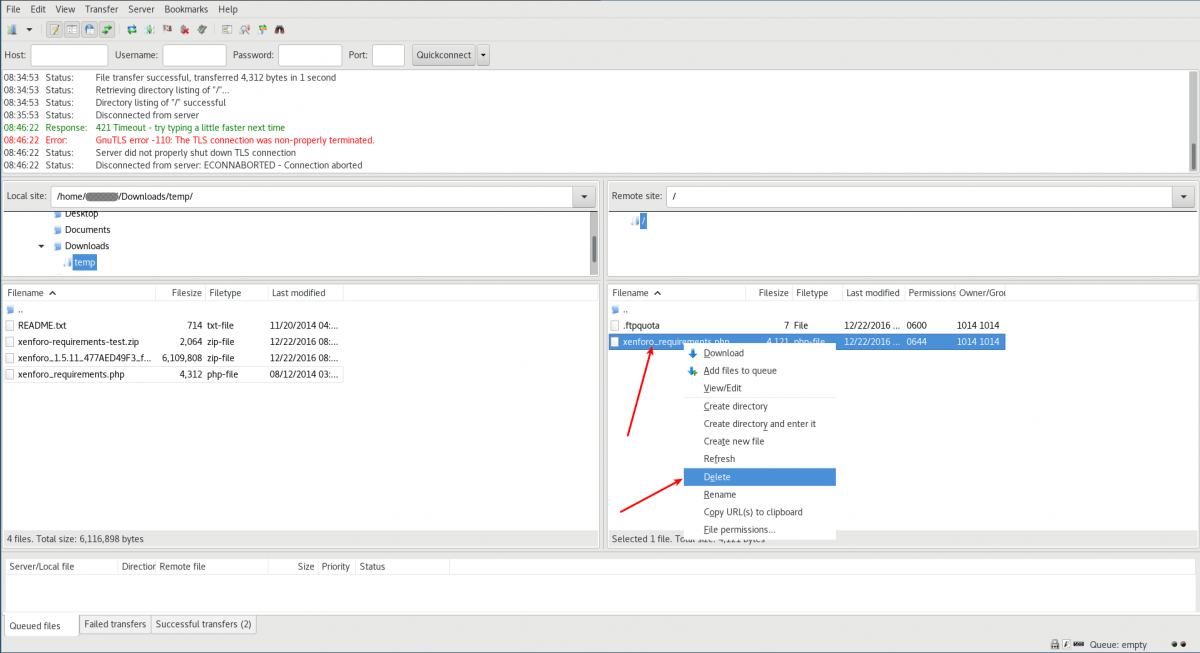This screenshot has width=1200, height=653.
Task: Collapse the Downloads folder in the tree
Action: tap(41, 245)
